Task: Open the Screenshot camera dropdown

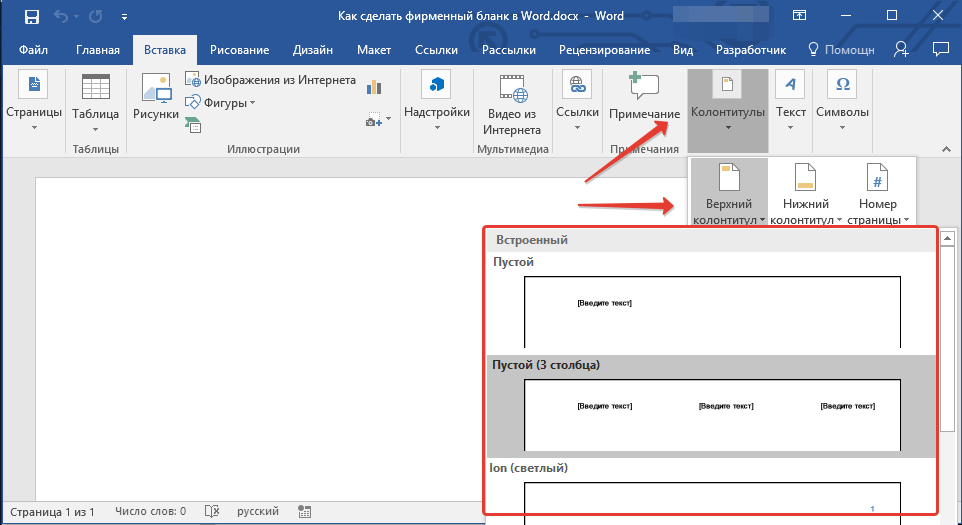Action: tap(375, 120)
